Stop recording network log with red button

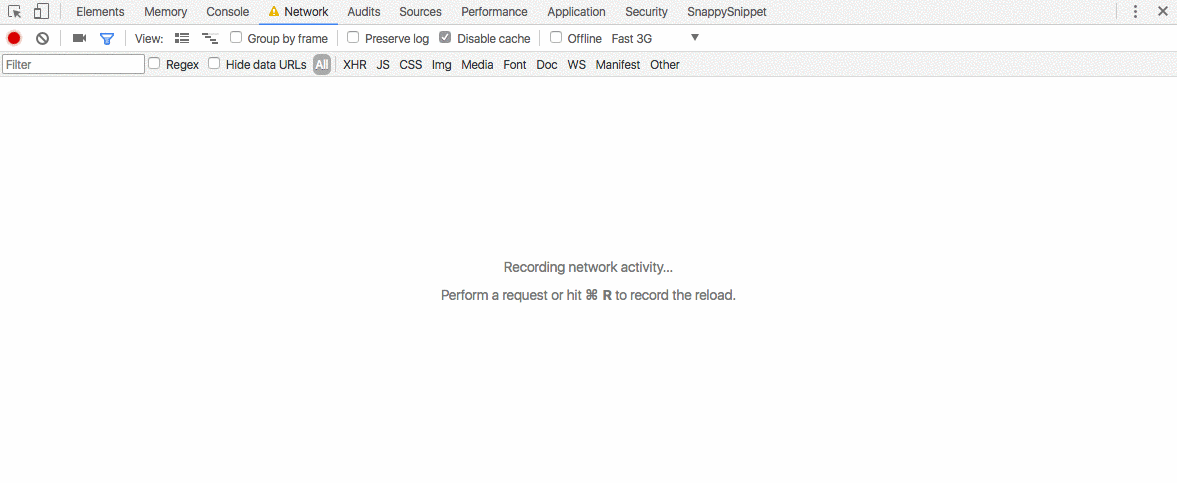tap(14, 38)
